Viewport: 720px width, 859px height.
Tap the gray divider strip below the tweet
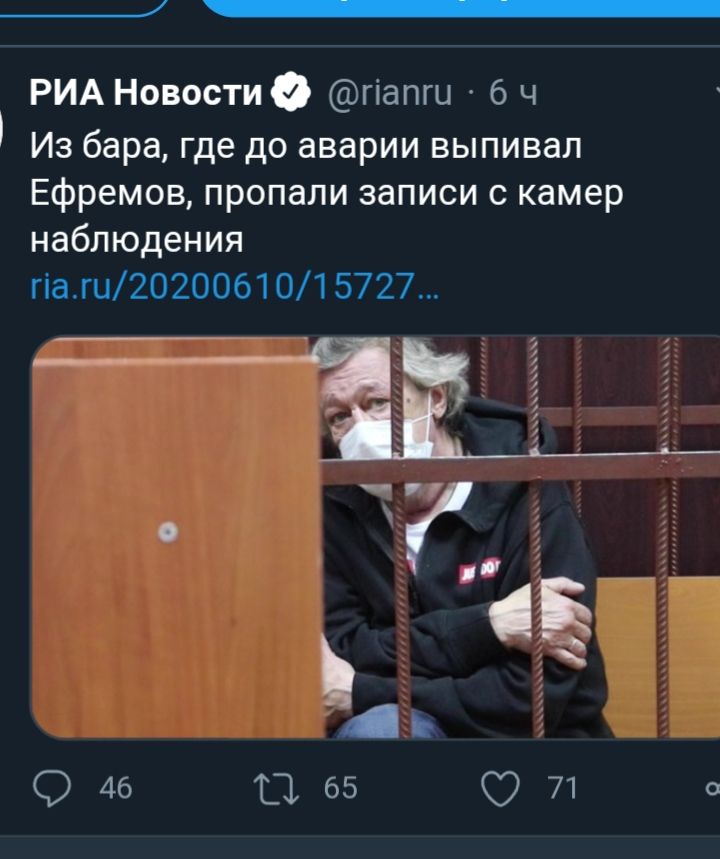(360, 847)
